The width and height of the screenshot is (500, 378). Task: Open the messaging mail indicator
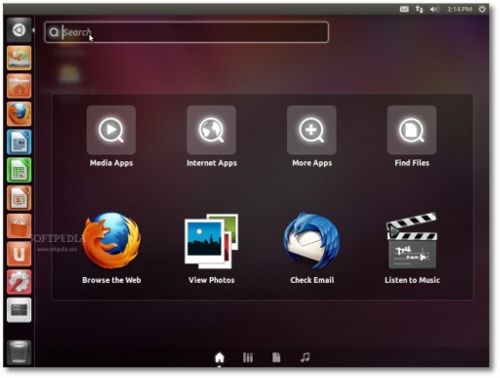(x=404, y=10)
